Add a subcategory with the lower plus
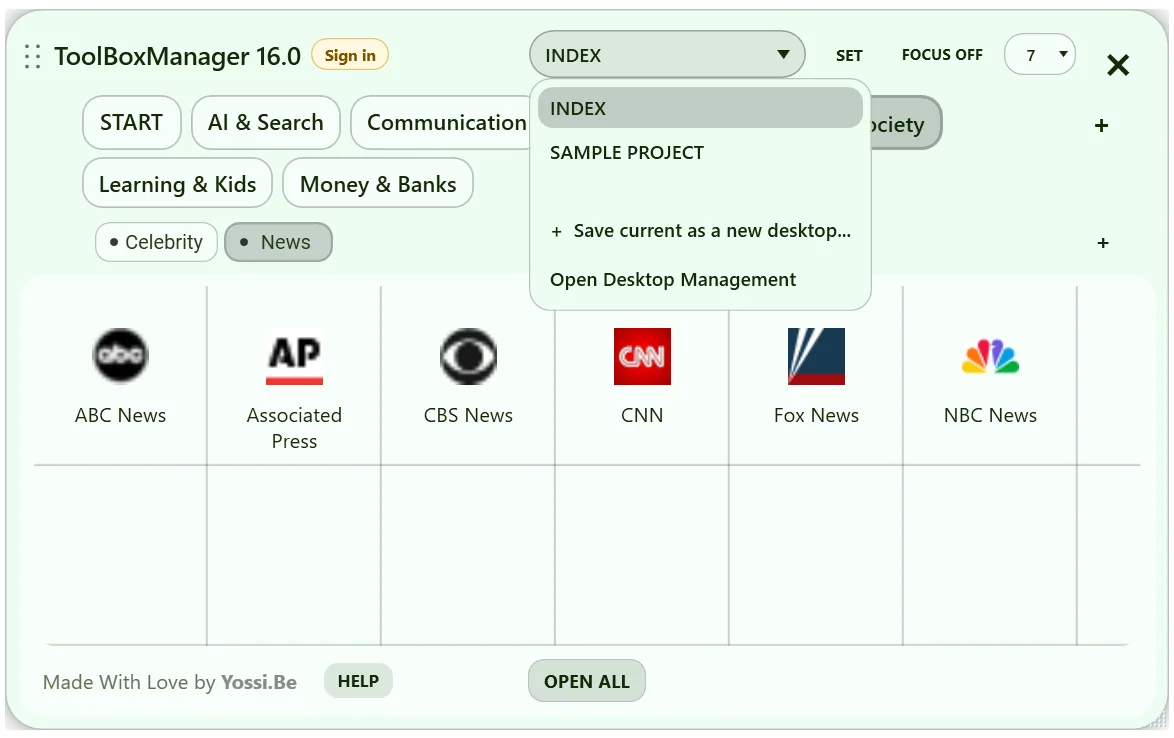 coord(1103,243)
